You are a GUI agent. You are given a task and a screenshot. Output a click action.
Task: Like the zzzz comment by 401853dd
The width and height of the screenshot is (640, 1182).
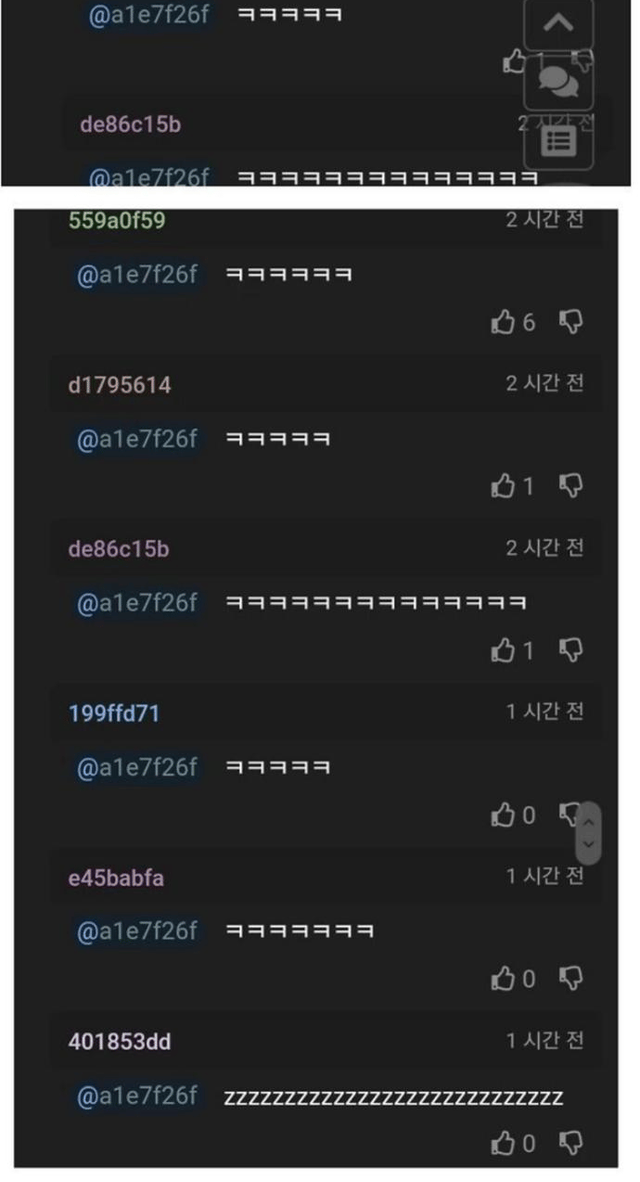(503, 1144)
